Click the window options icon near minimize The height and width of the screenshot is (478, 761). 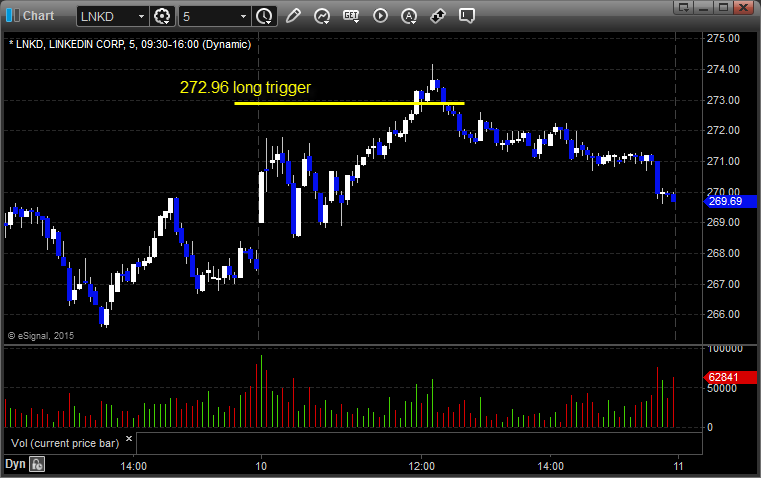(x=684, y=7)
